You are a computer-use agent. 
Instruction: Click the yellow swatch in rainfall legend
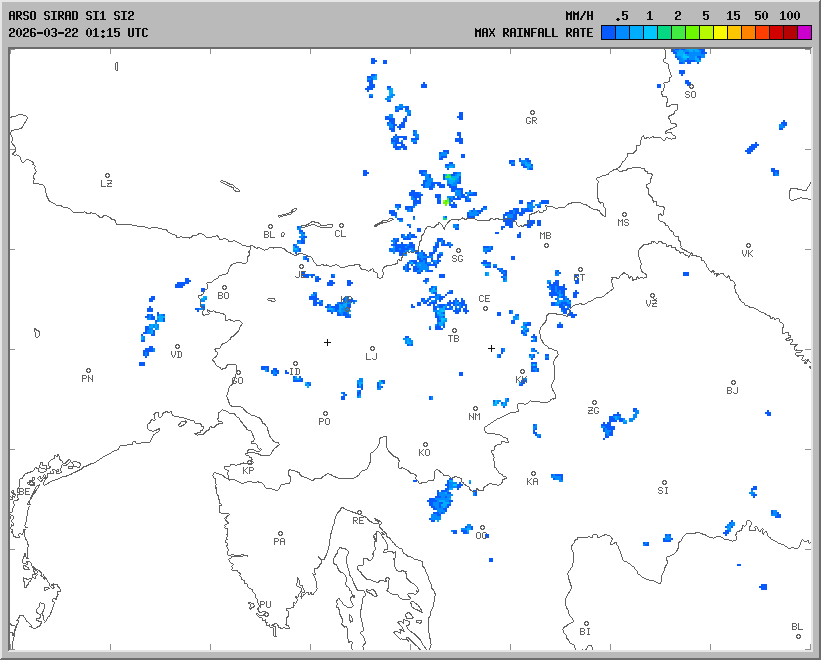[x=721, y=32]
